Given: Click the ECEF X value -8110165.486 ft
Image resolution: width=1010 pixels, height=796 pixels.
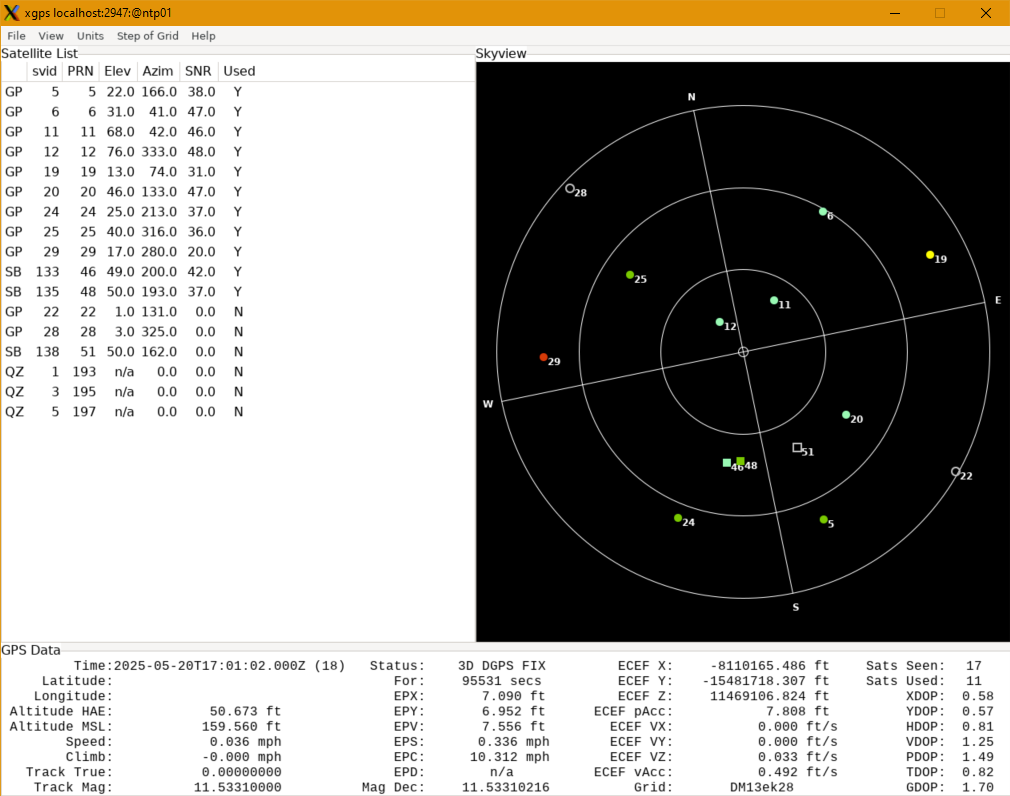Looking at the screenshot, I should [x=770, y=666].
